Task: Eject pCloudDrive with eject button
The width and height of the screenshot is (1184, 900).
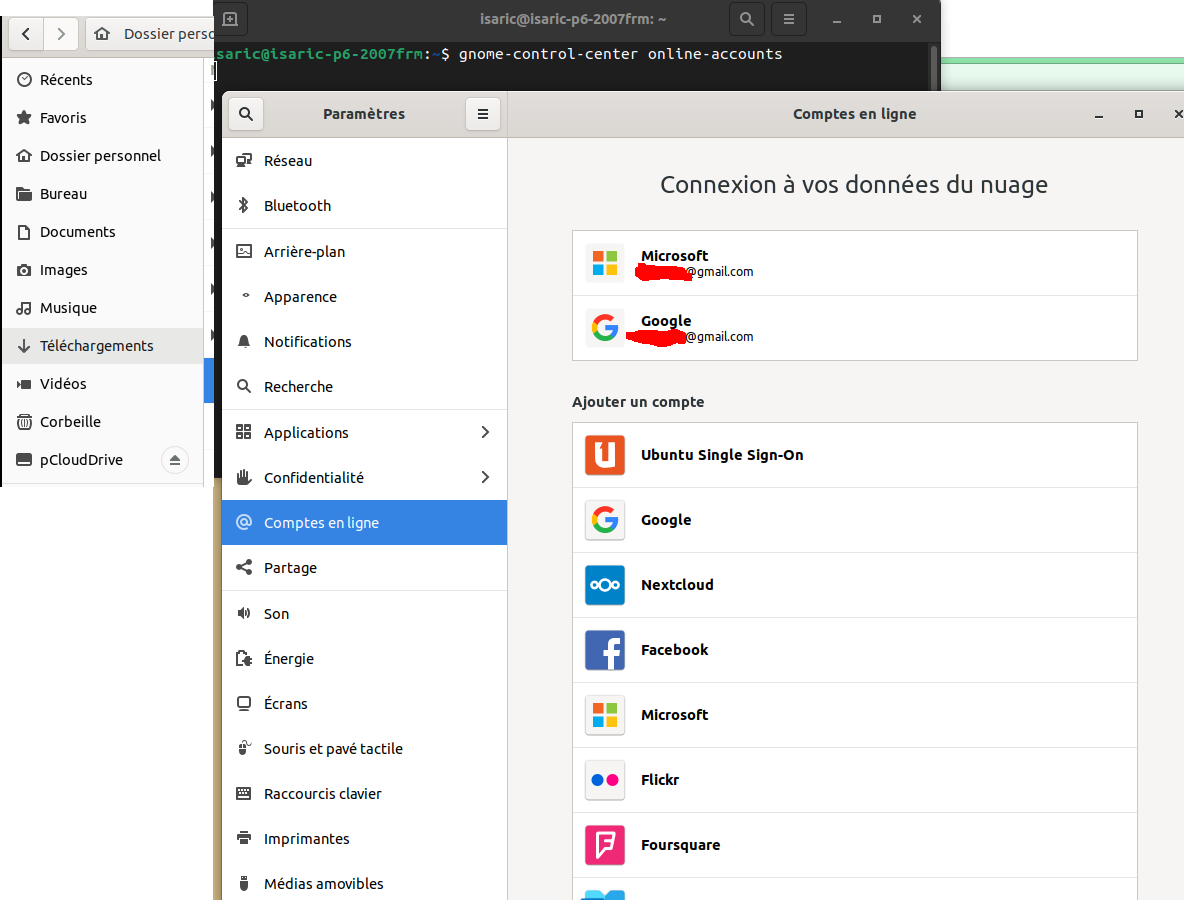Action: 174,460
